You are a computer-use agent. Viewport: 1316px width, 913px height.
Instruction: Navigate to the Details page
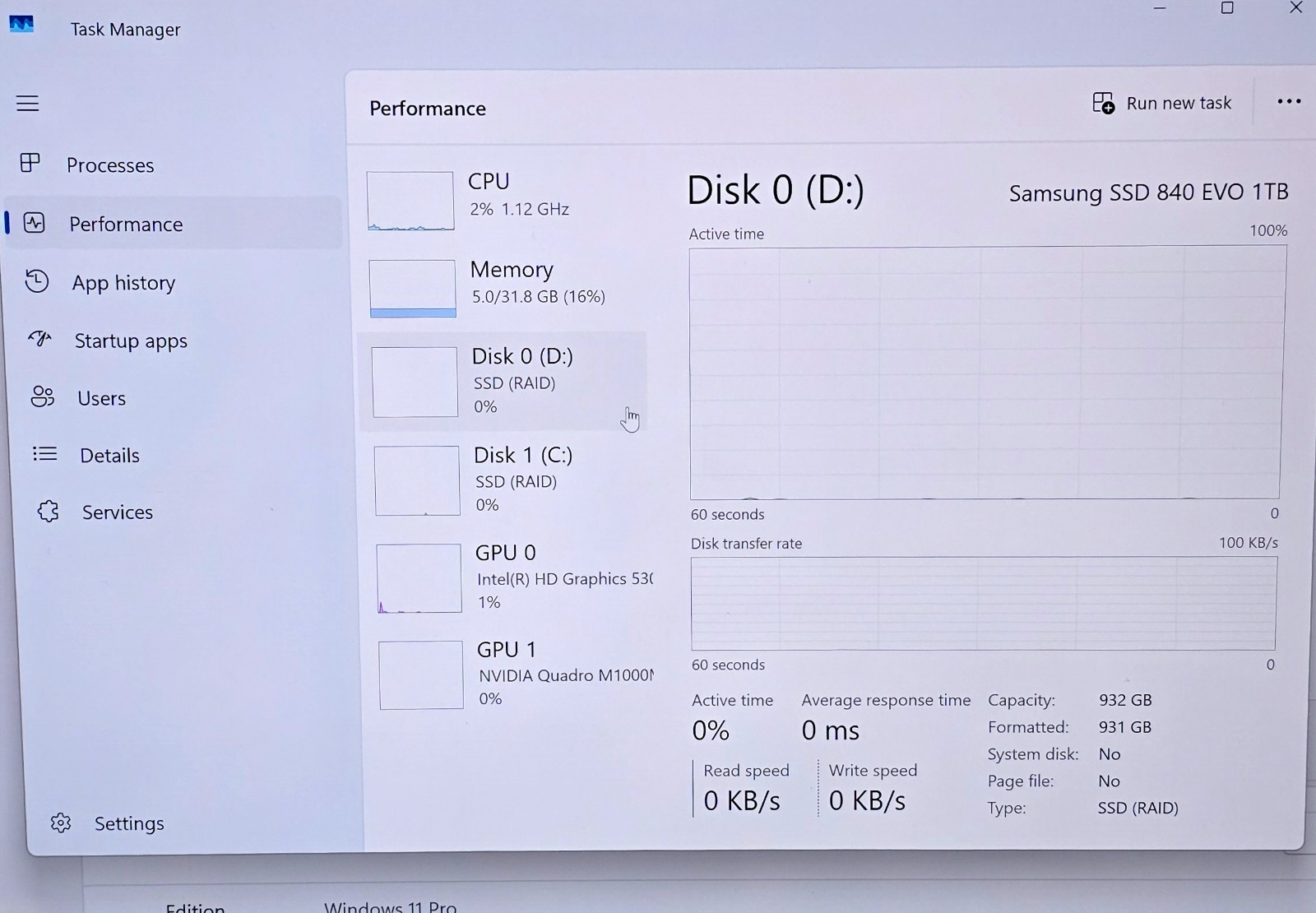click(x=109, y=455)
